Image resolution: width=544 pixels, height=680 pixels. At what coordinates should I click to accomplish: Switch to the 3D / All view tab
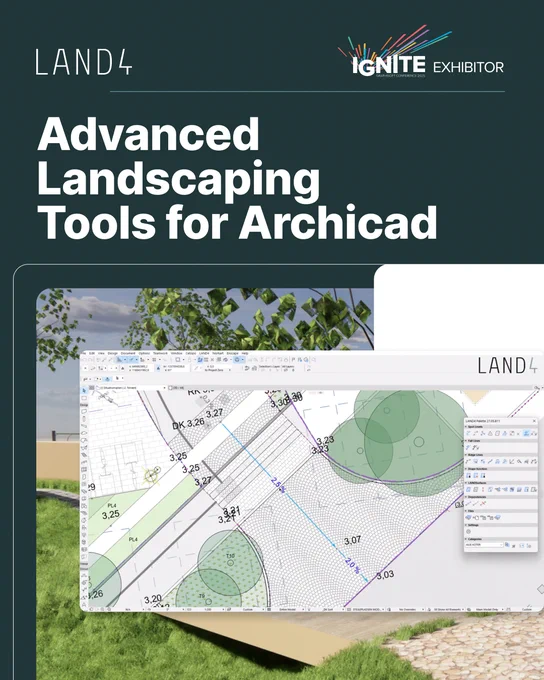point(179,388)
